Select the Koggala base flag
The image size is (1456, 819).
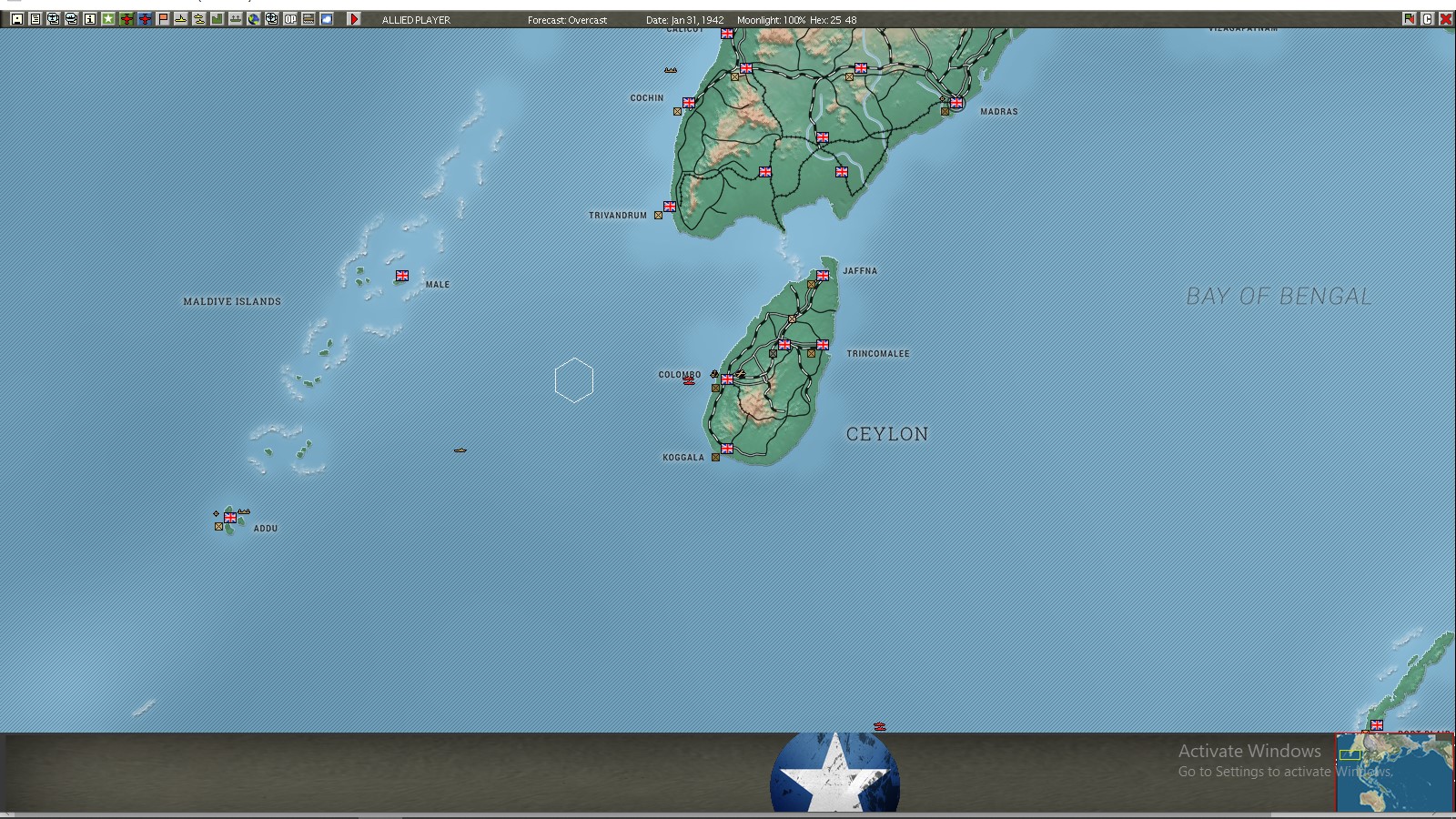coord(727,449)
